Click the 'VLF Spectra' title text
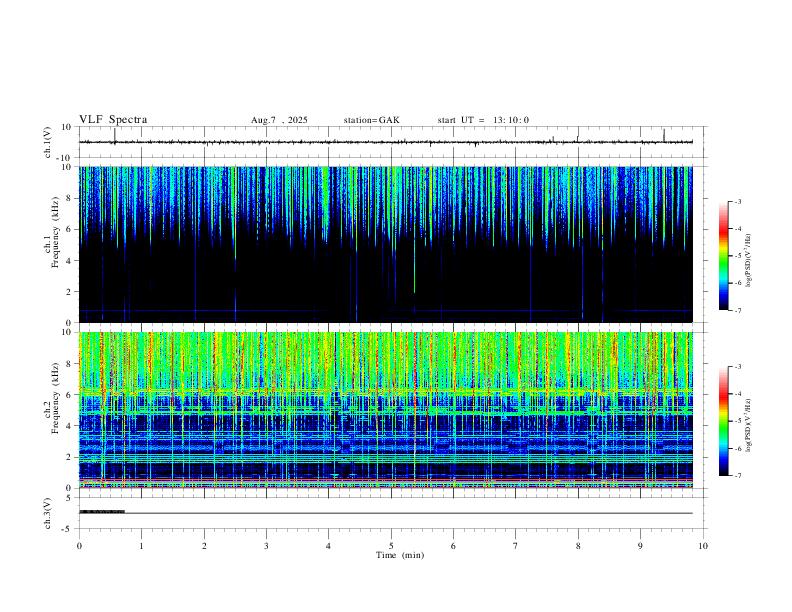Image resolution: width=792 pixels, height=612 pixels. (113, 120)
